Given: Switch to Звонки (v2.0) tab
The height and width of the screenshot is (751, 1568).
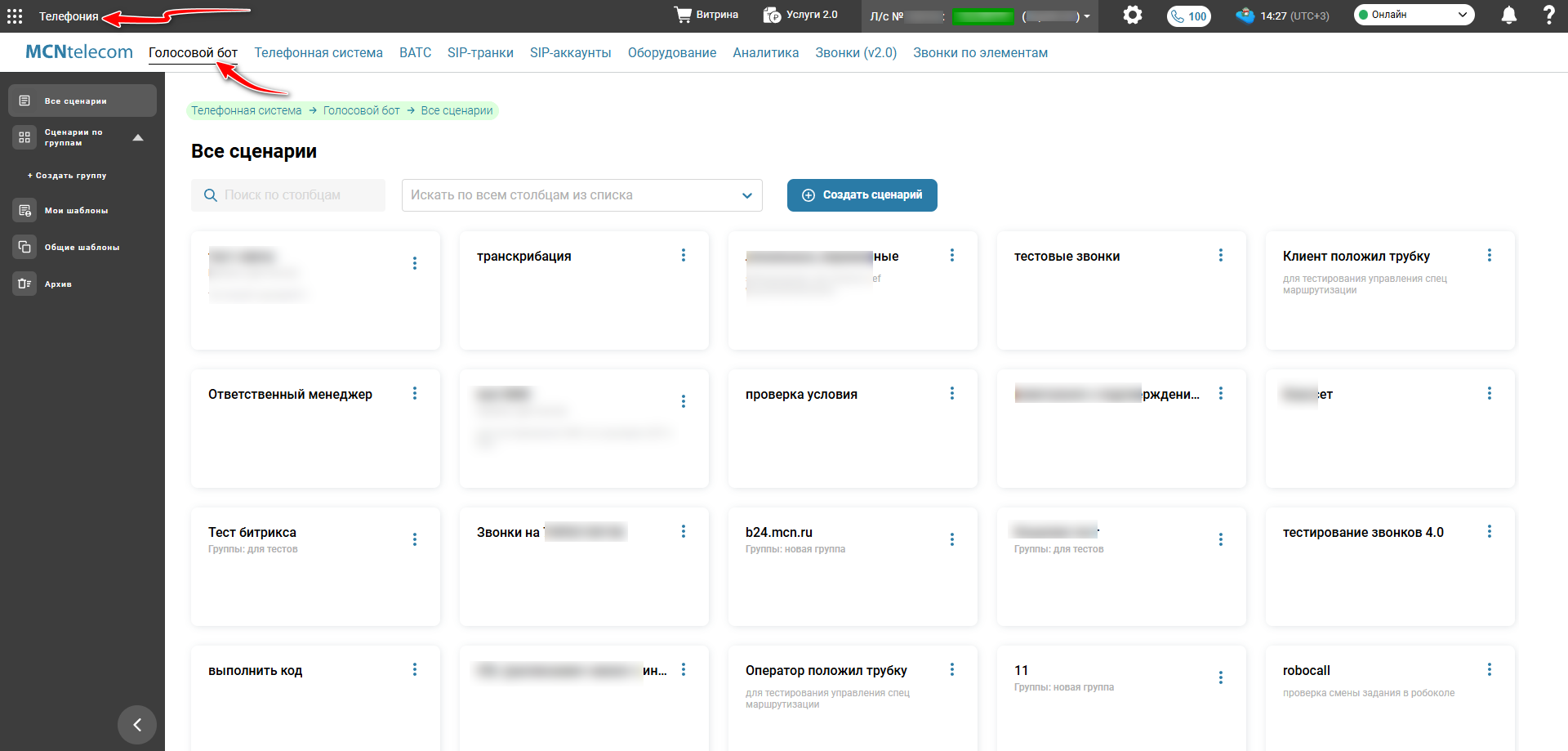Looking at the screenshot, I should [856, 52].
